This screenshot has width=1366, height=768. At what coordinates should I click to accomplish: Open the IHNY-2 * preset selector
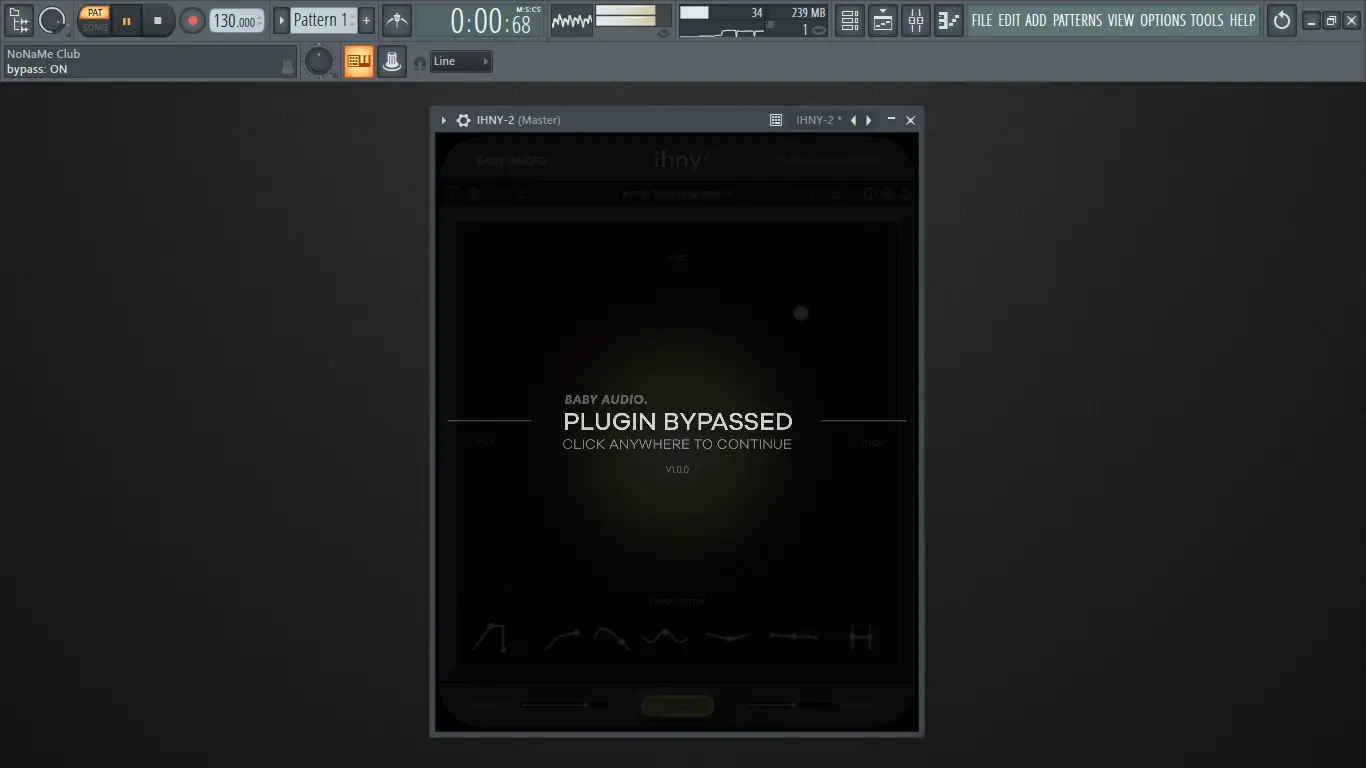[819, 120]
